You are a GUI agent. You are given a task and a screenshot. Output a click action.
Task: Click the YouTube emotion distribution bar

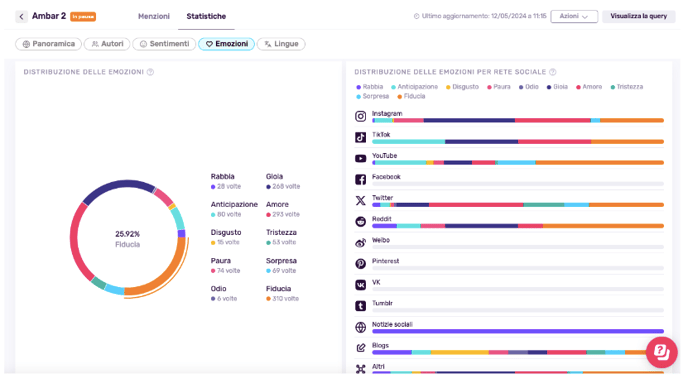point(518,163)
